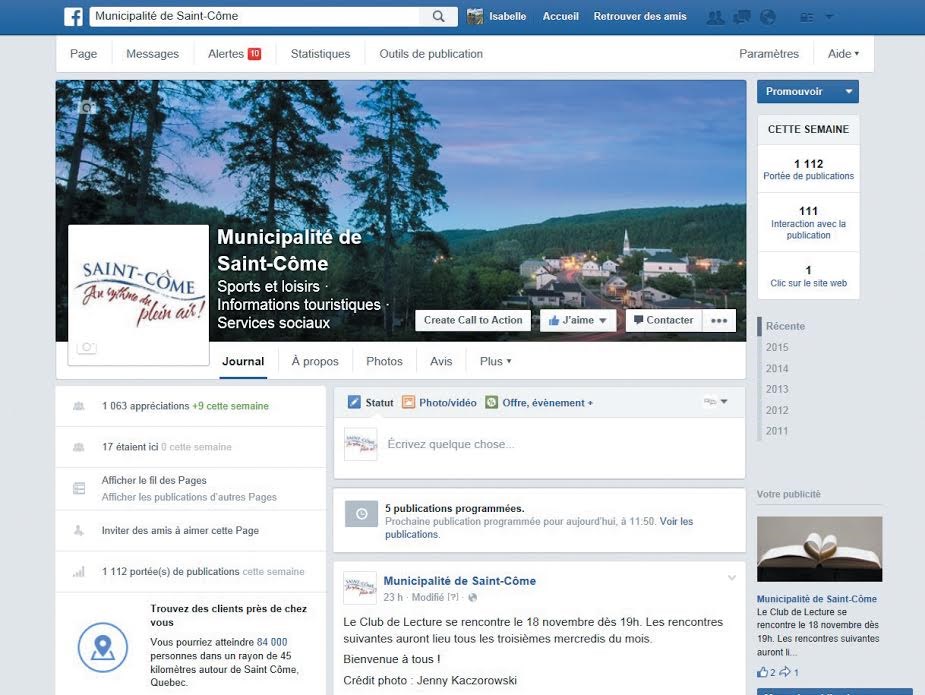The height and width of the screenshot is (695, 925).
Task: Click the post privacy globe icon
Action: [473, 597]
